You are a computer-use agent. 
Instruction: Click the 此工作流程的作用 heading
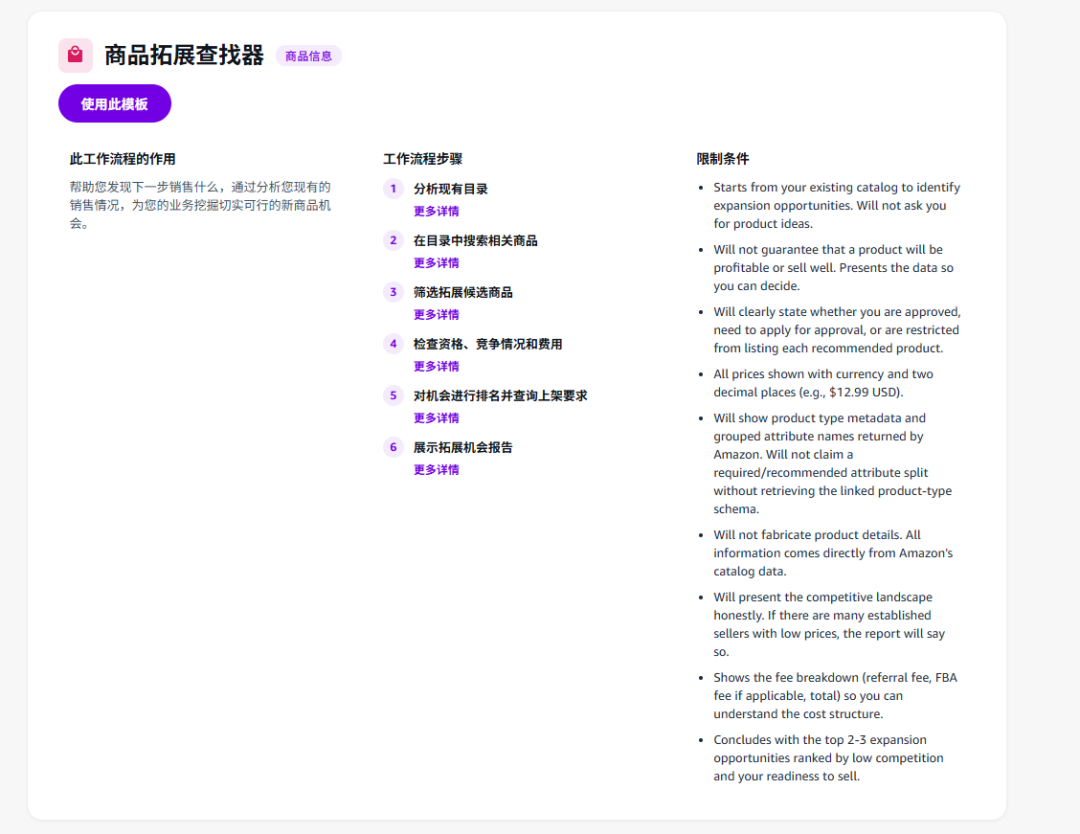(x=123, y=159)
